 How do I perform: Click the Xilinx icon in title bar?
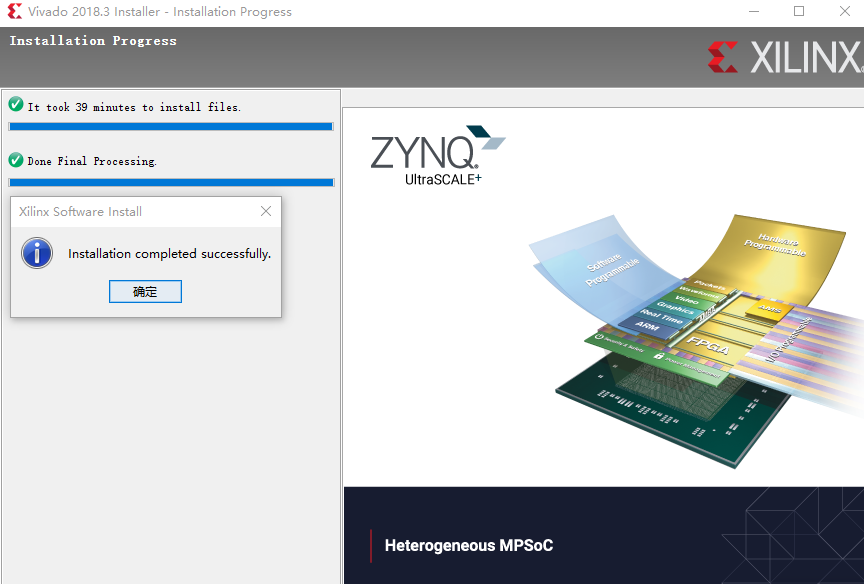coord(14,11)
